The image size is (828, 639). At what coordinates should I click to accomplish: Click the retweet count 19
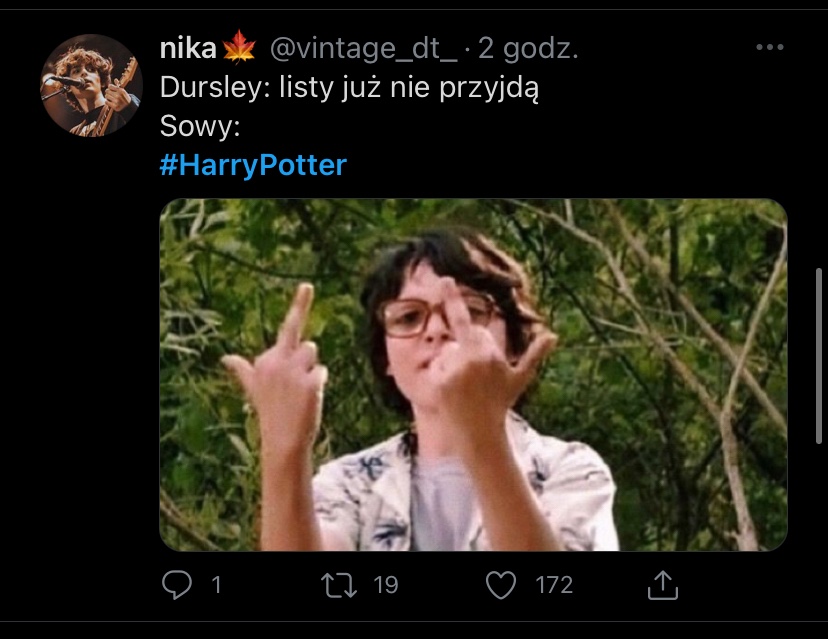(386, 585)
